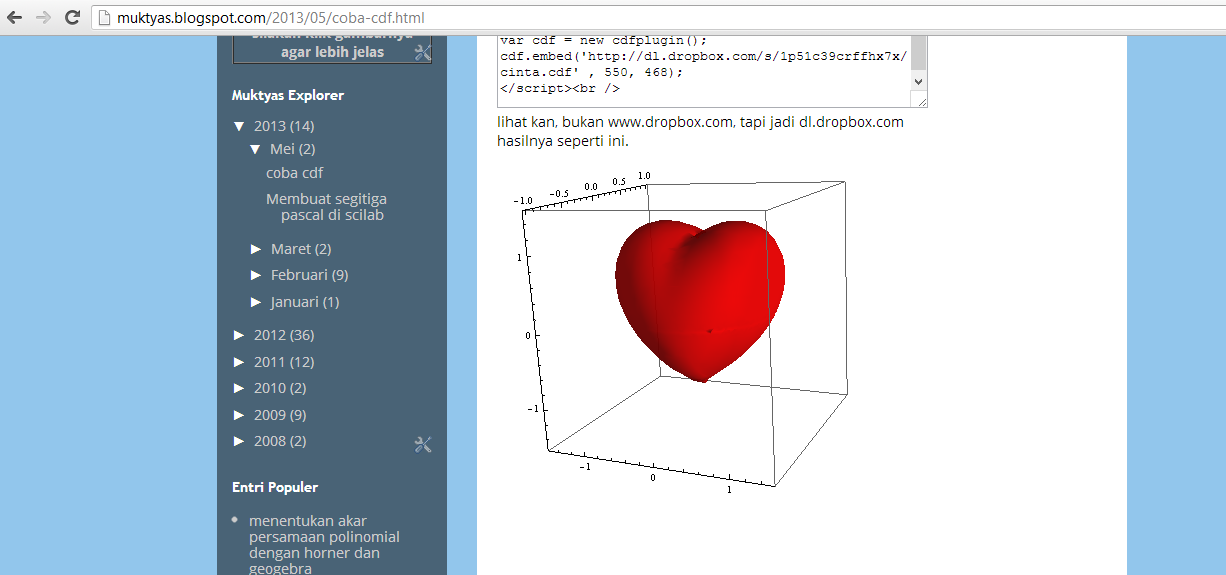Click the 'Entri Populer' heading
1226x575 pixels.
pyautogui.click(x=275, y=488)
